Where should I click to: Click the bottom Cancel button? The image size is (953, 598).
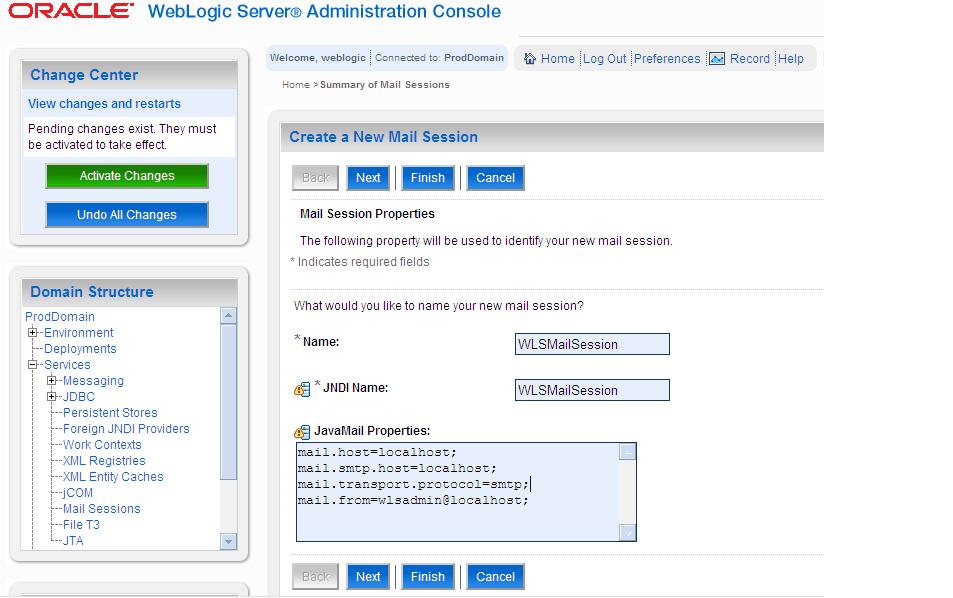coord(495,577)
